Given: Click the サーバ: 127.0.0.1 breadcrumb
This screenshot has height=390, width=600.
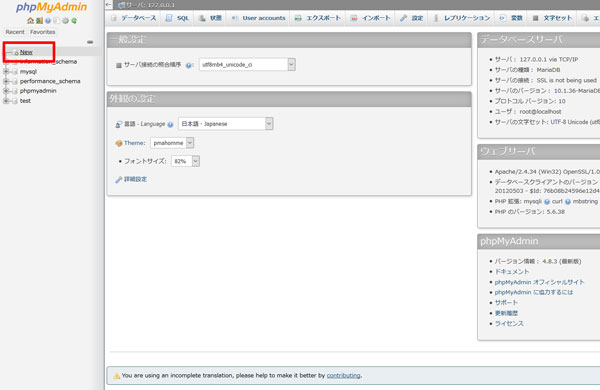Looking at the screenshot, I should (x=150, y=5).
